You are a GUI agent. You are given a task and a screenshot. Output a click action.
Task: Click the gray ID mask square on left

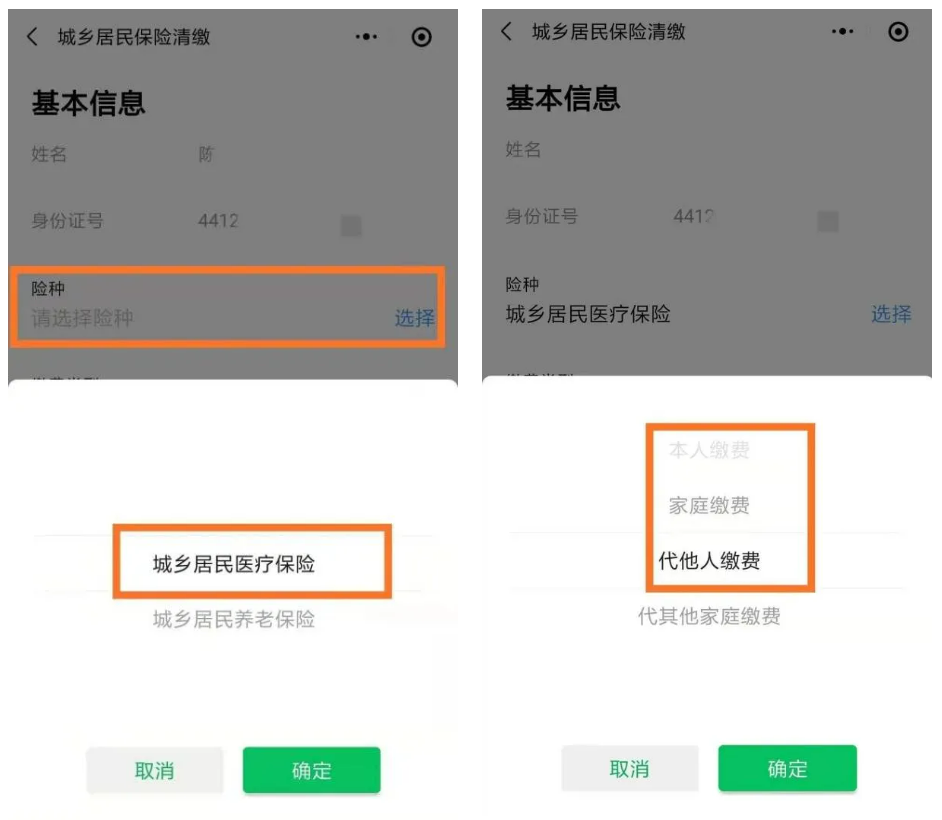click(351, 226)
